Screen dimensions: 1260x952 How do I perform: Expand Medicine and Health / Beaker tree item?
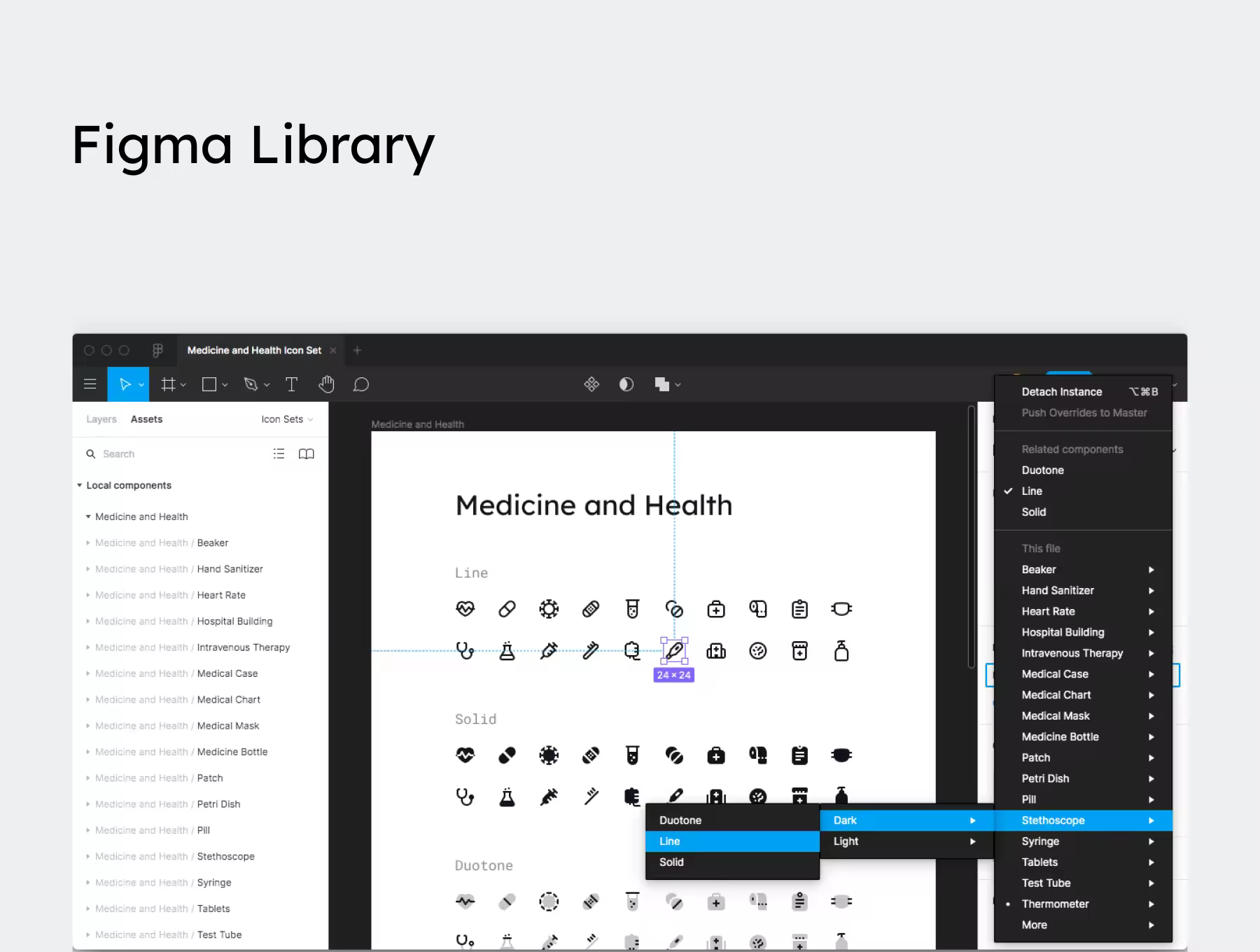[x=88, y=542]
